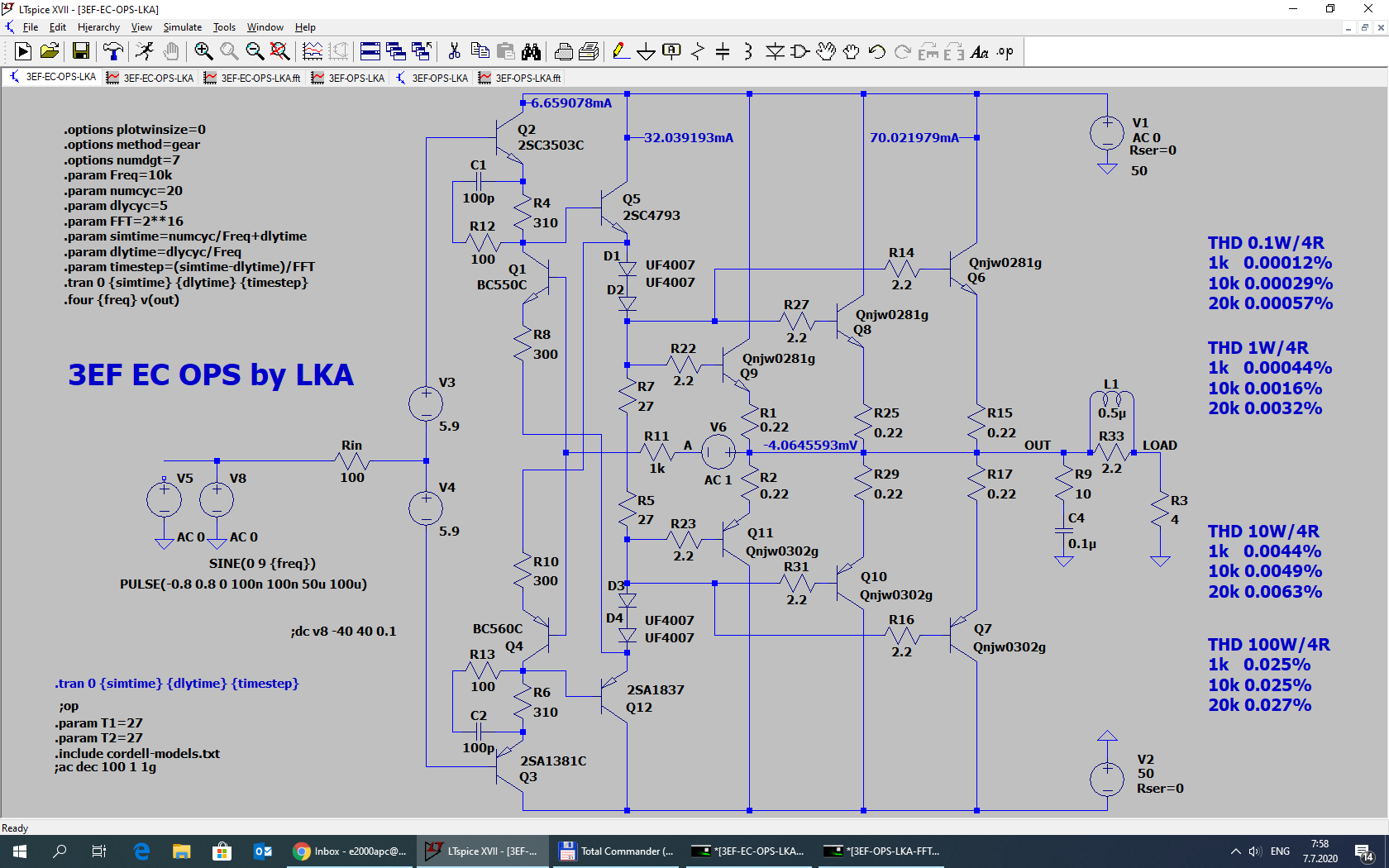Click the Print icon
The image size is (1389, 868).
tap(564, 52)
